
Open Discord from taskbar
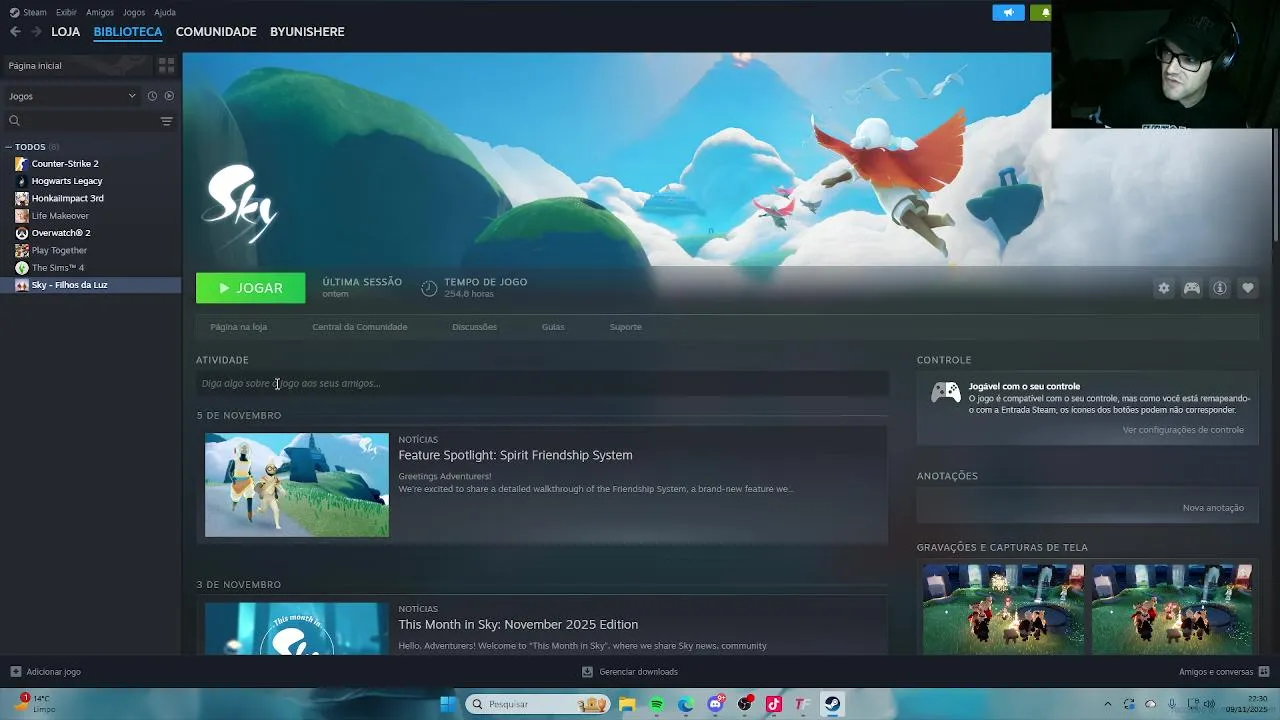[715, 704]
